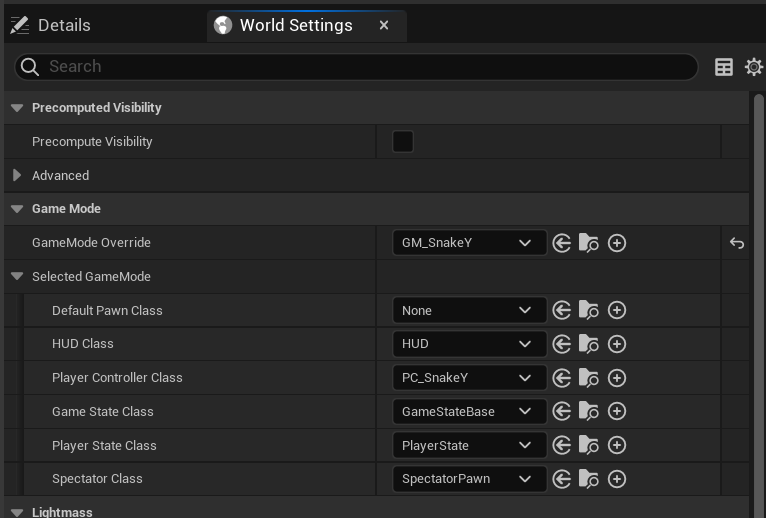Open property matrix table view icon
The height and width of the screenshot is (518, 766).
click(723, 67)
